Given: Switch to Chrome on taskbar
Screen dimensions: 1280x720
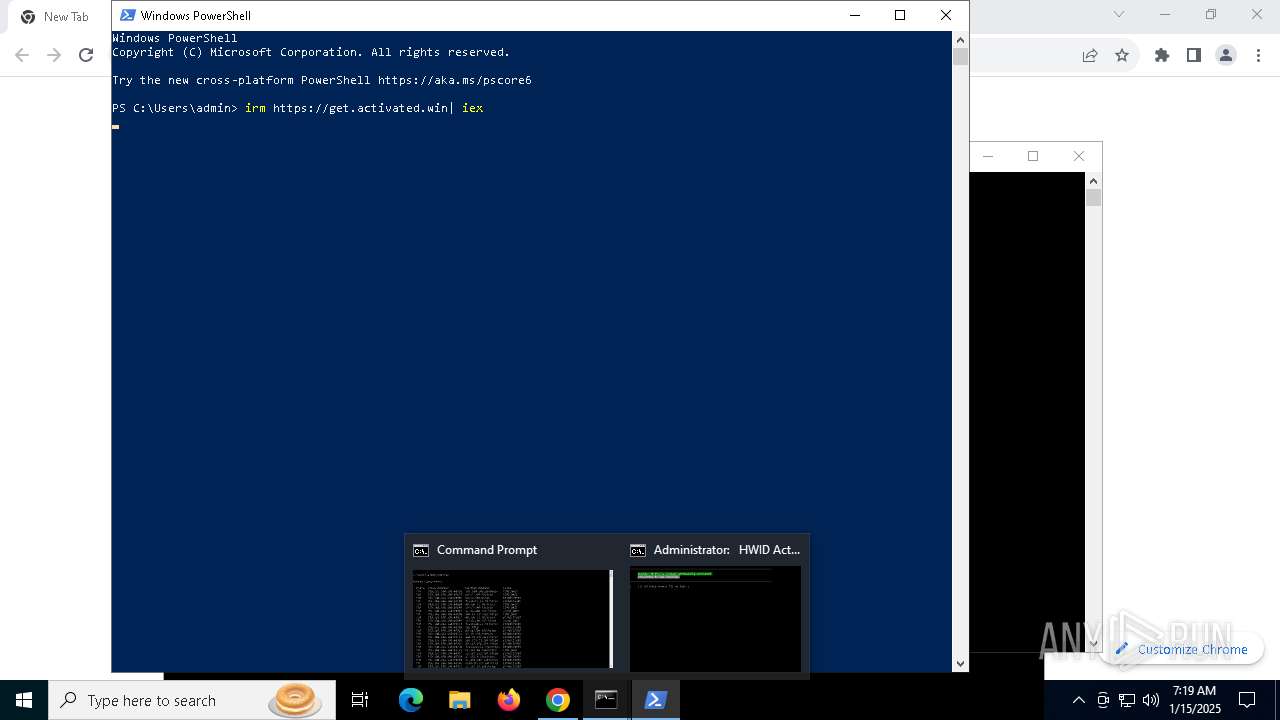Looking at the screenshot, I should (557, 700).
